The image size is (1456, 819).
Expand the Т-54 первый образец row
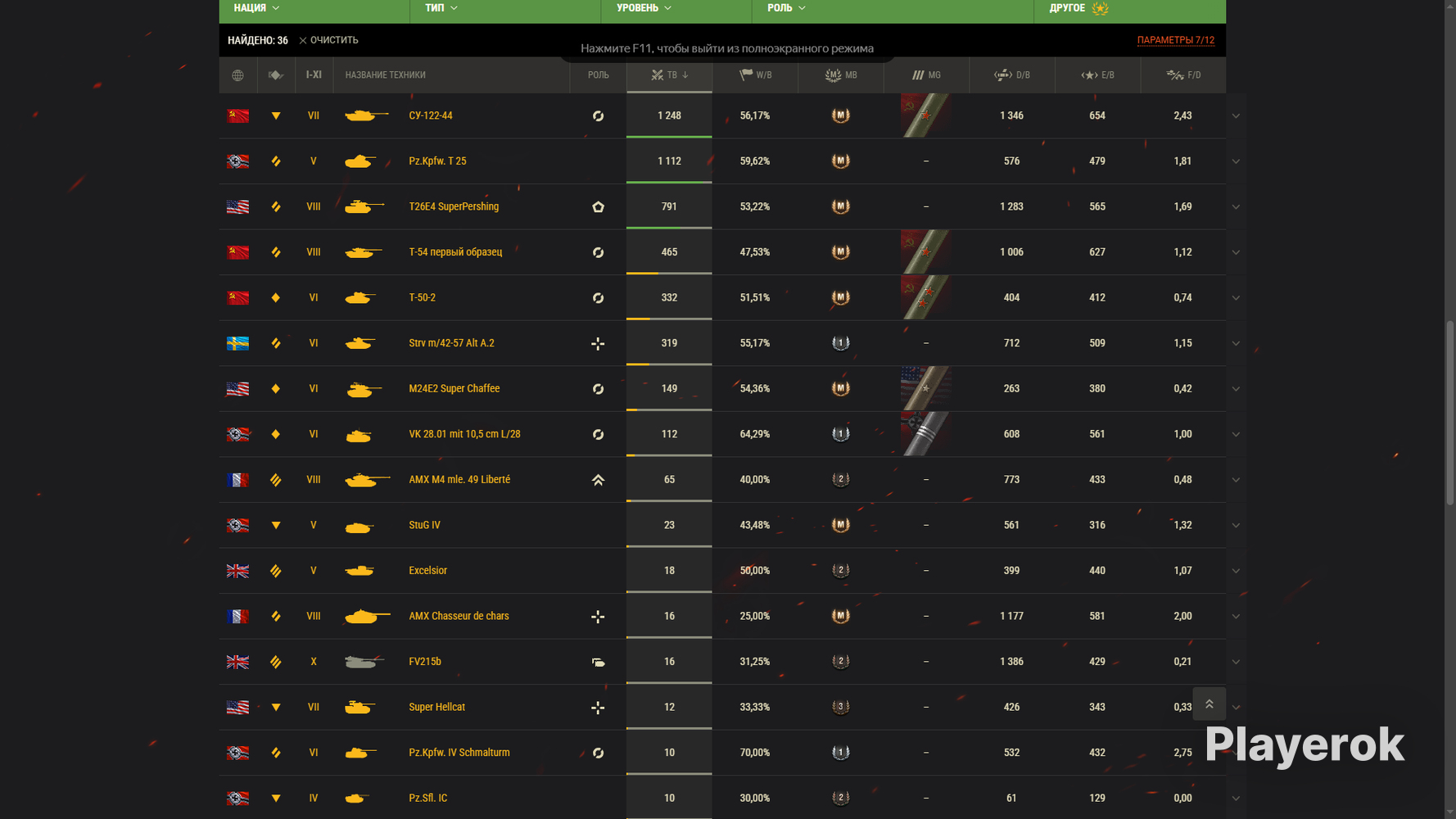click(1236, 252)
